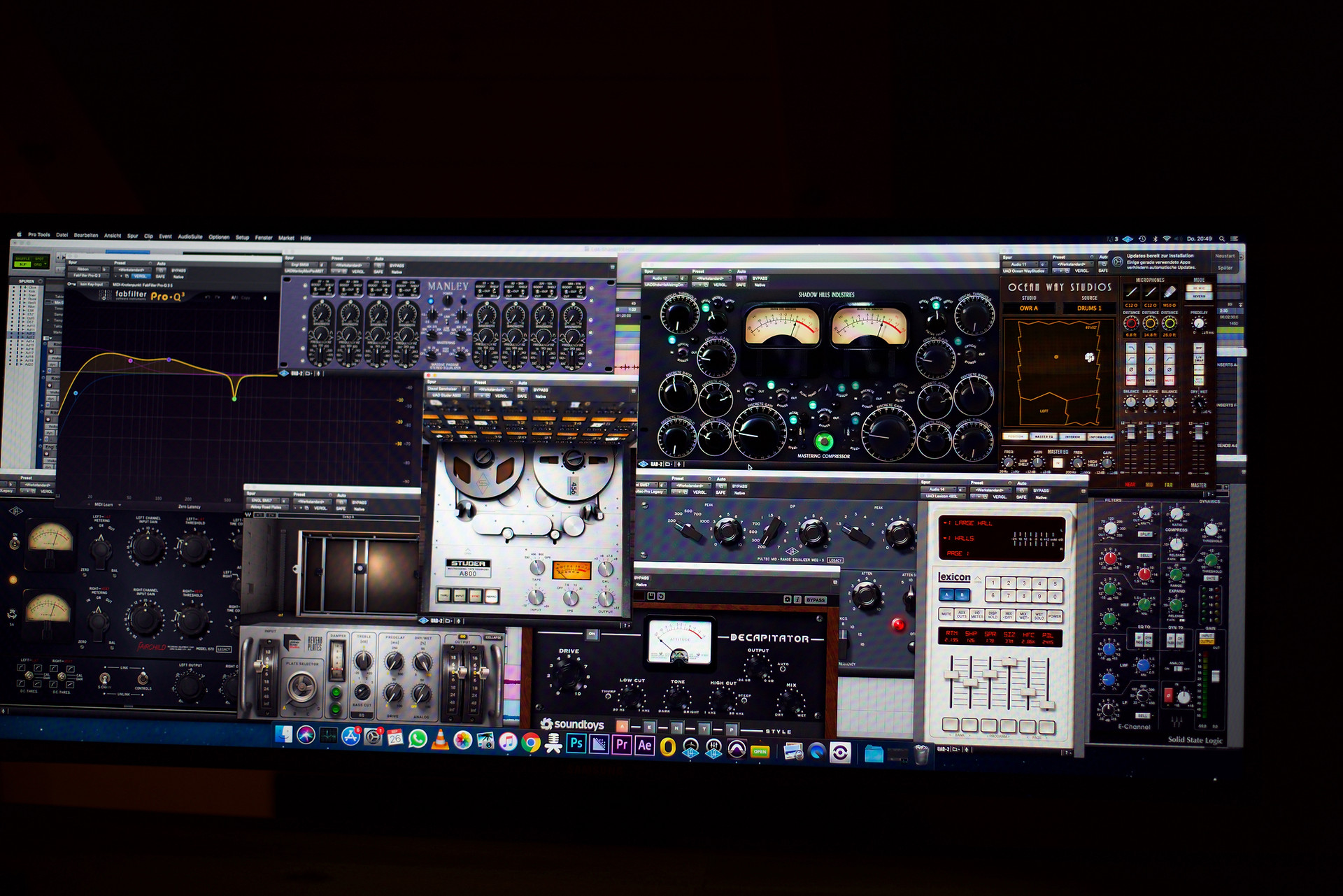Launch Siri from the dock
The width and height of the screenshot is (1343, 896).
306,735
